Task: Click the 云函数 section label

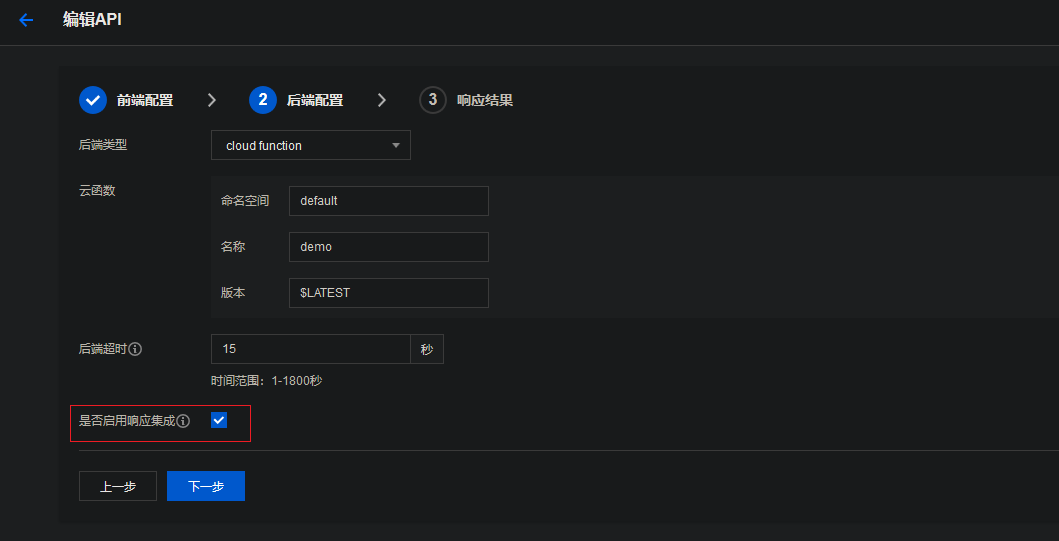Action: tap(97, 190)
